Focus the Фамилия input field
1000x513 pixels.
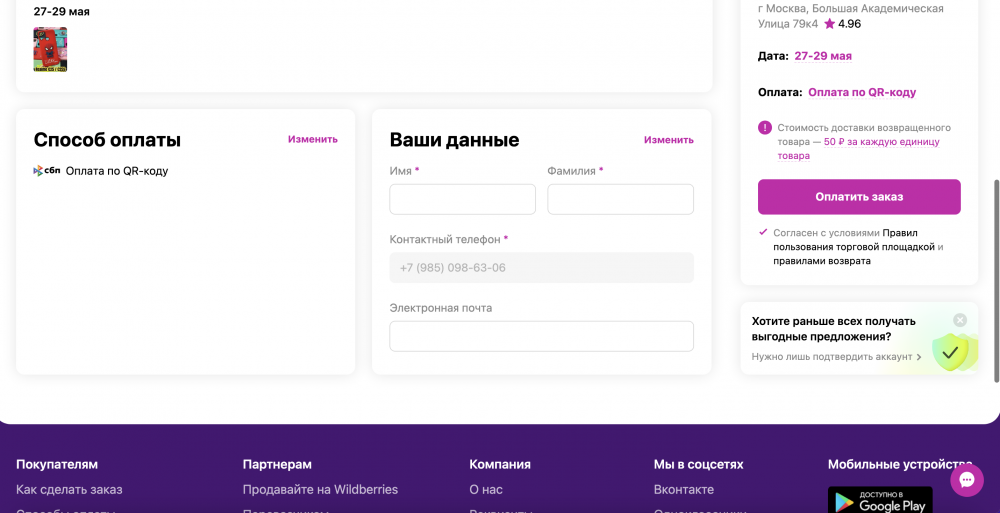coord(621,199)
